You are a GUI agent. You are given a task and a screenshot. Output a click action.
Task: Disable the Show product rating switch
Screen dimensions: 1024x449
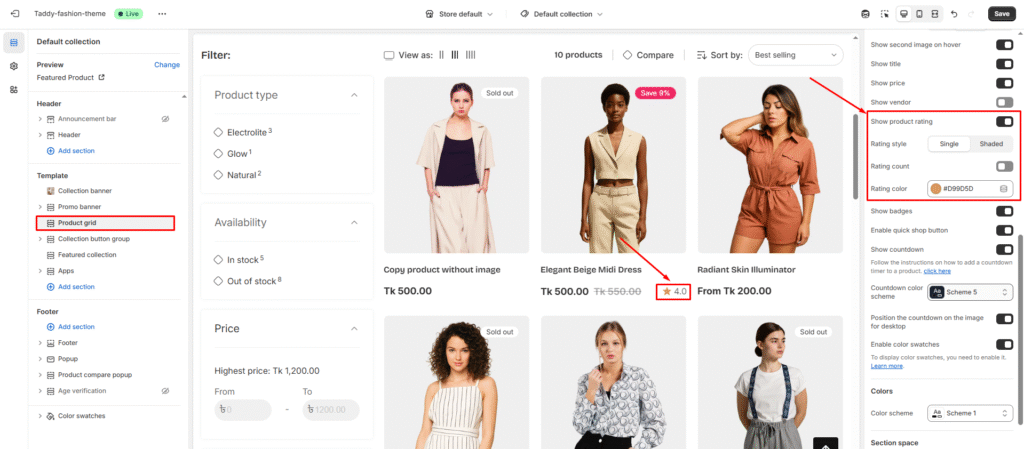point(1004,121)
